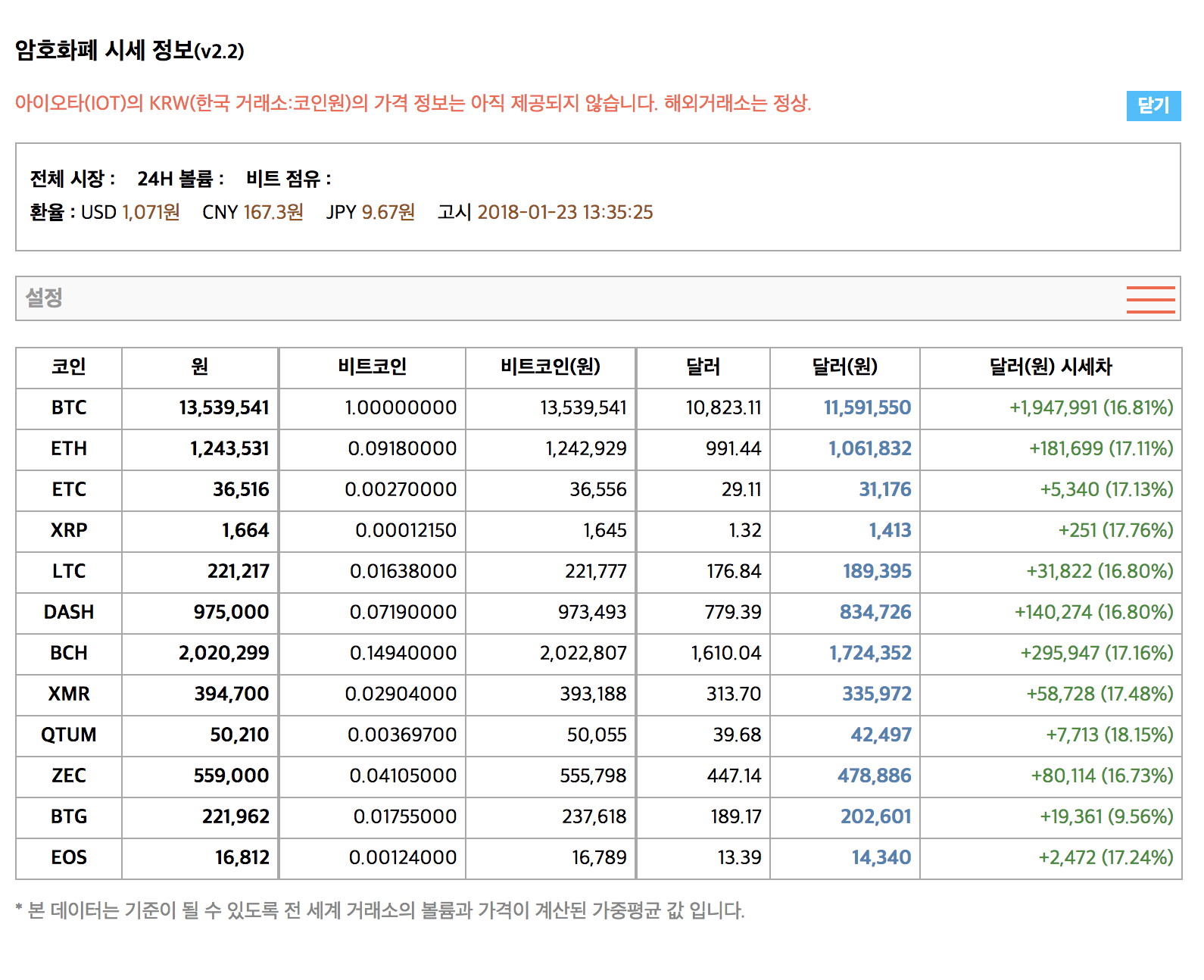Screen dimensions: 1204x980
Task: Click BTC dollar price 10,823.11
Action: pos(723,408)
